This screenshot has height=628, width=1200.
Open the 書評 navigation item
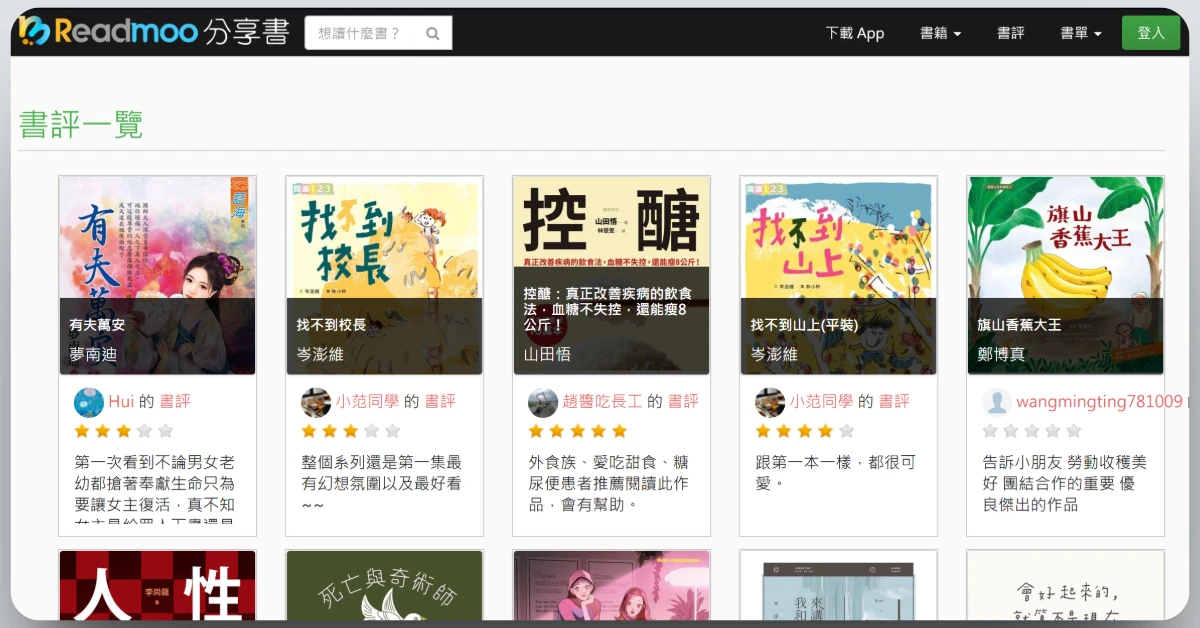(x=1011, y=33)
